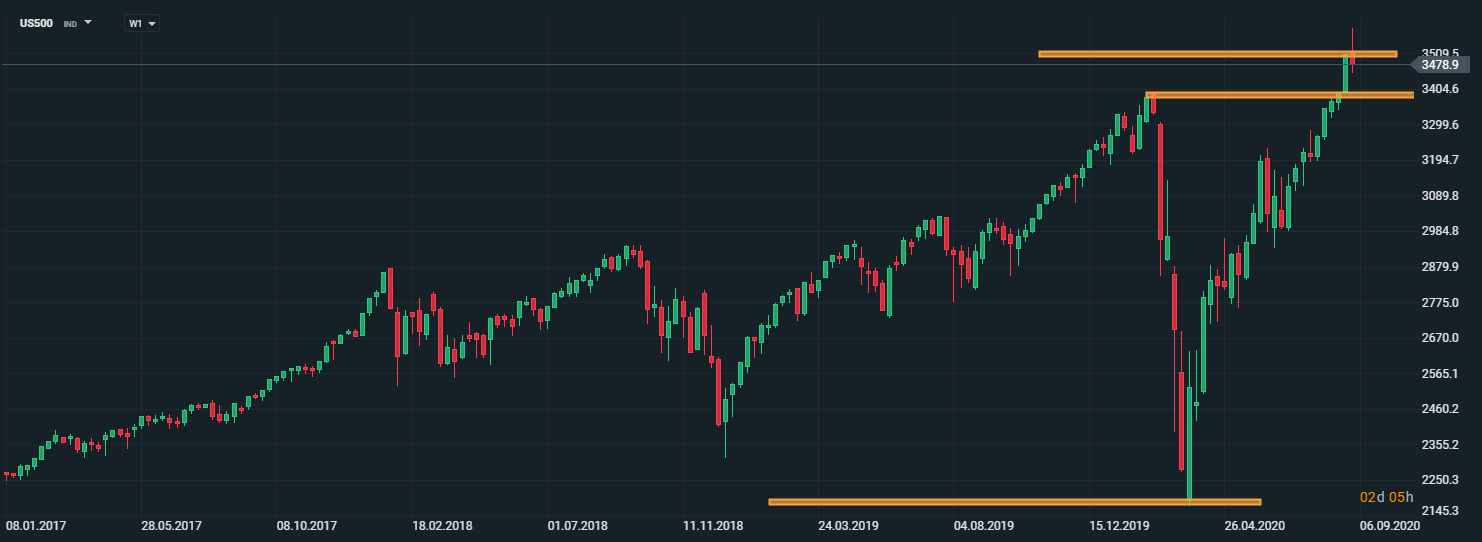Click the US500 symbol name
Viewport: 1482px width, 542px height.
37,23
